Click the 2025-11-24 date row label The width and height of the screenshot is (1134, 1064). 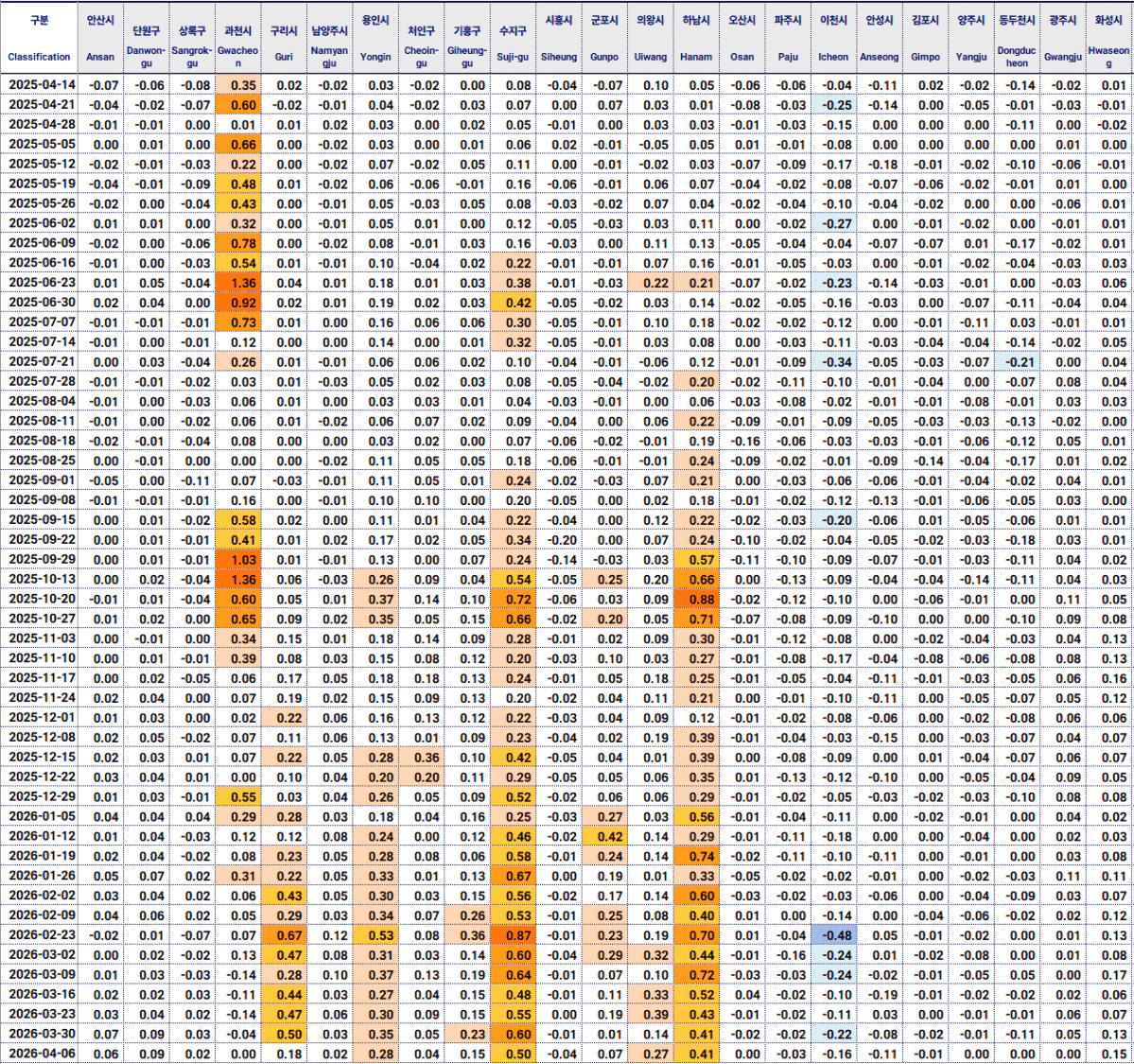(x=42, y=697)
